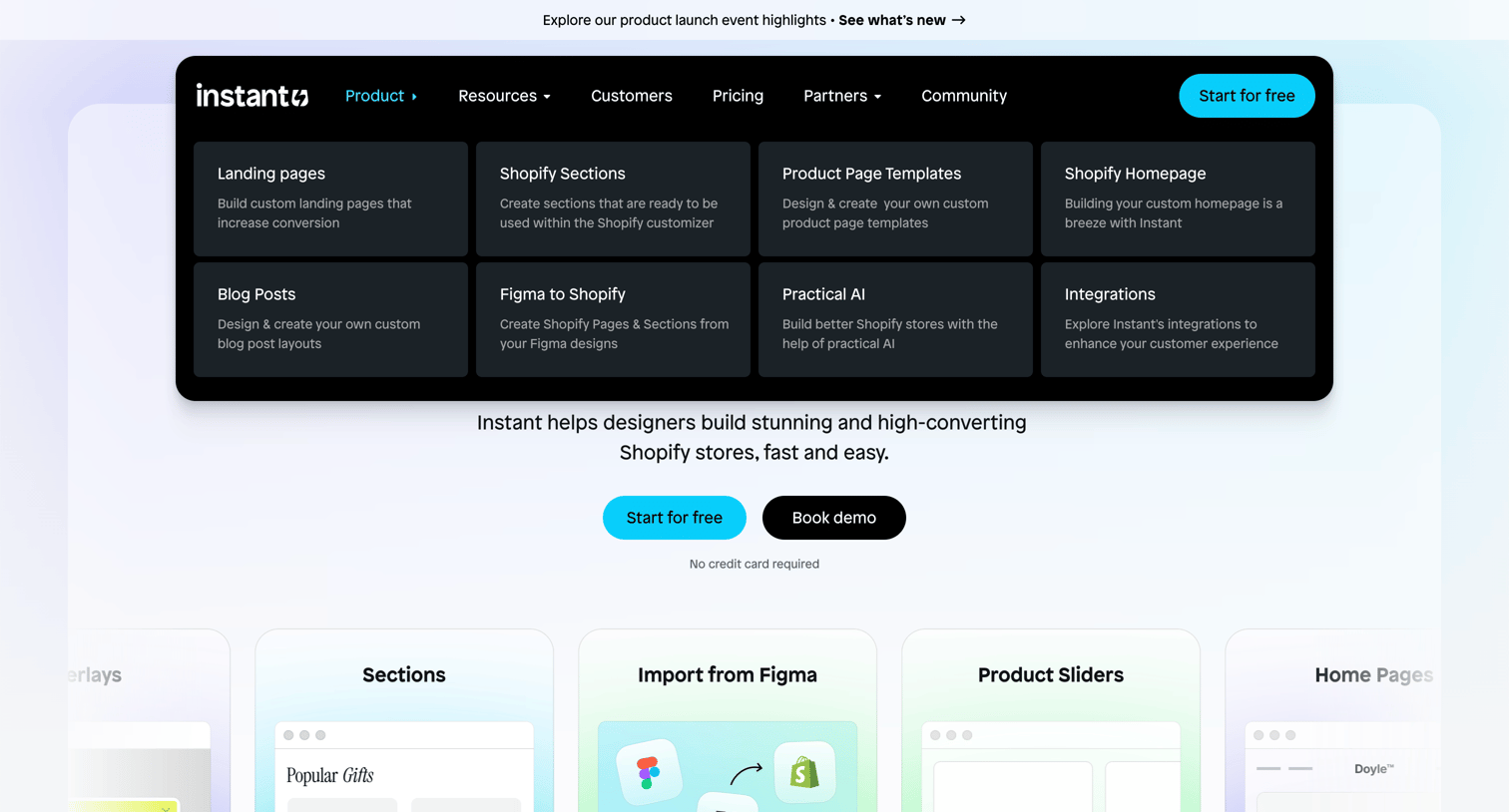This screenshot has width=1509, height=812.
Task: Click Start for free hero button
Action: pyautogui.click(x=675, y=518)
